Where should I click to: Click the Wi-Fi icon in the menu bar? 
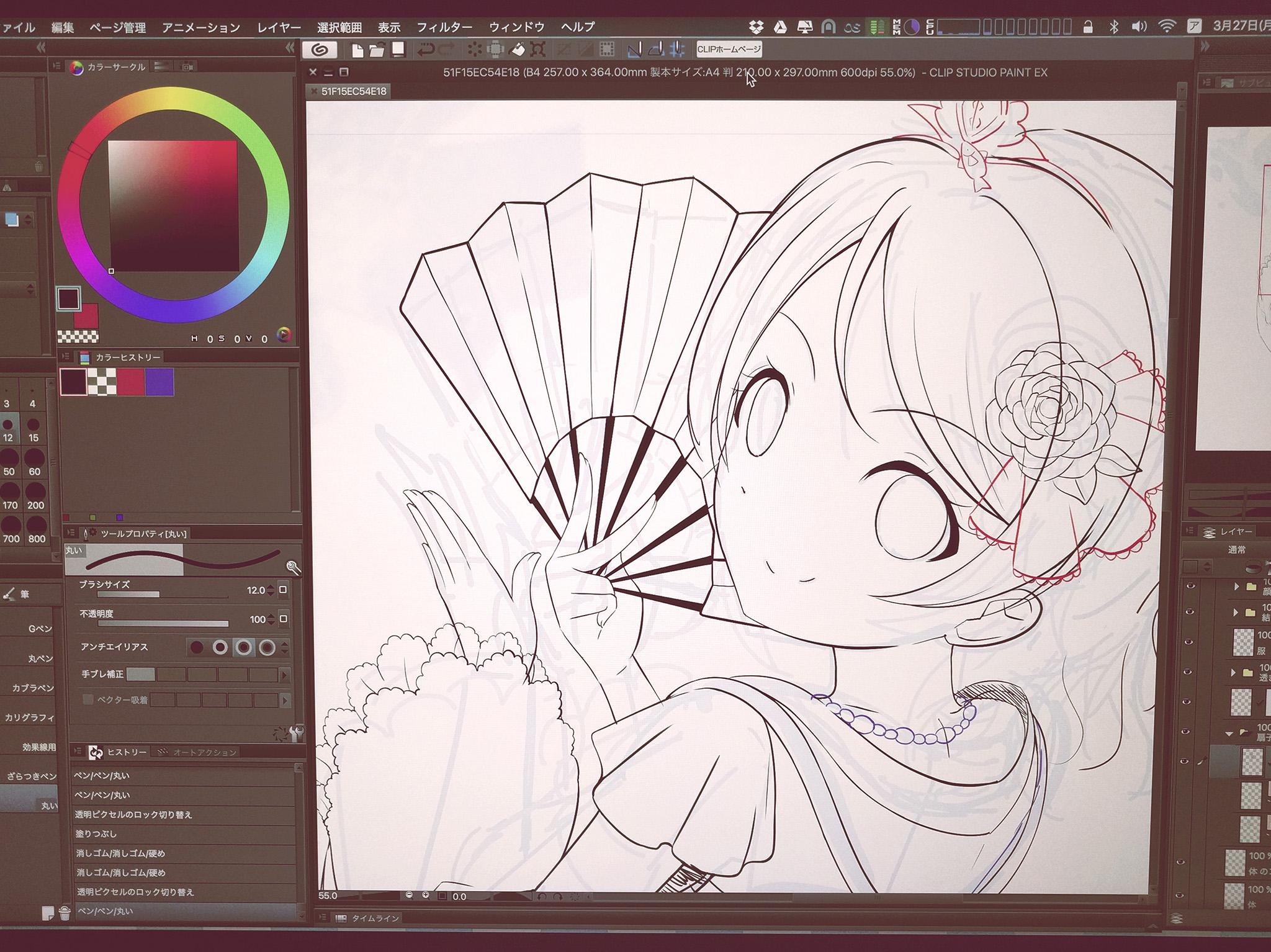pyautogui.click(x=1167, y=27)
